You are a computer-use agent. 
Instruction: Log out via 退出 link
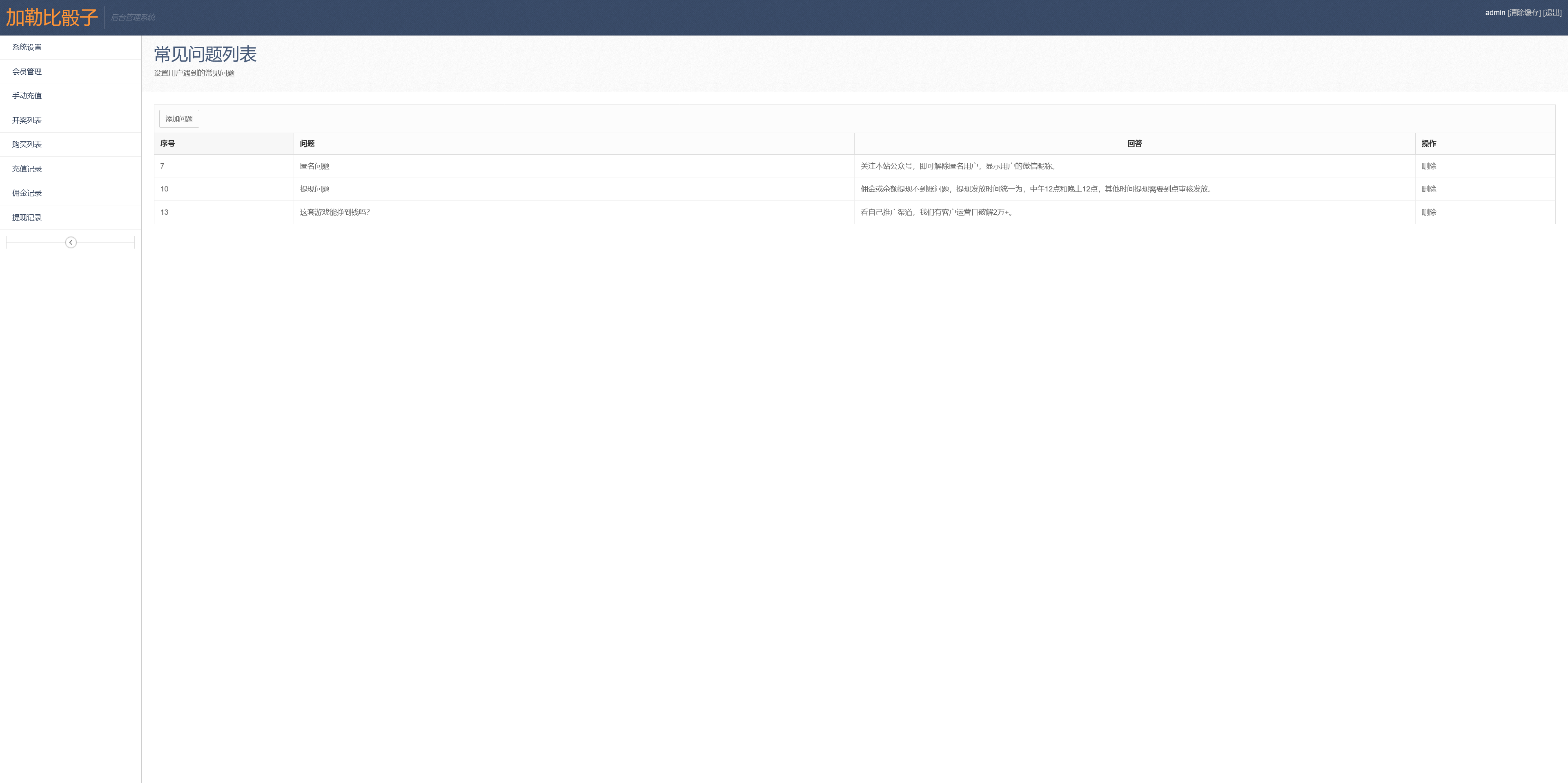pos(1552,13)
